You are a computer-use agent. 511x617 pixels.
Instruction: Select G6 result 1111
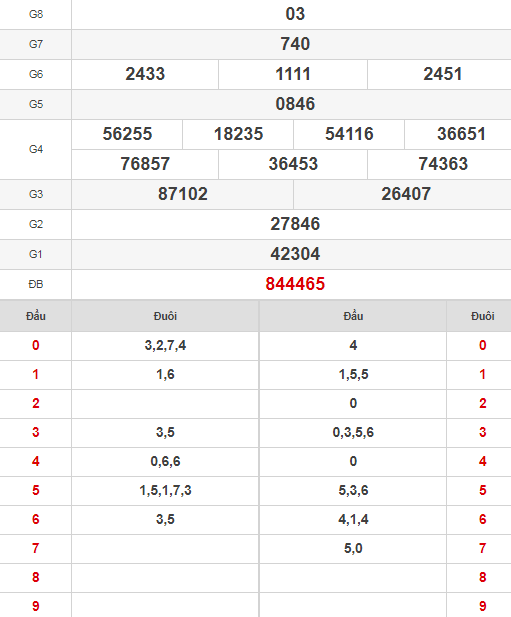[293, 74]
